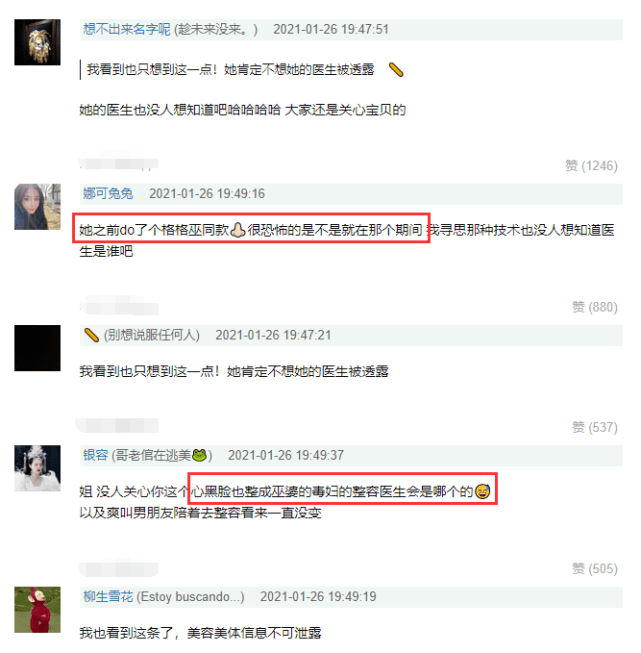The image size is (641, 653).
Task: Like the comment with 赞 (505)
Action: [x=595, y=568]
